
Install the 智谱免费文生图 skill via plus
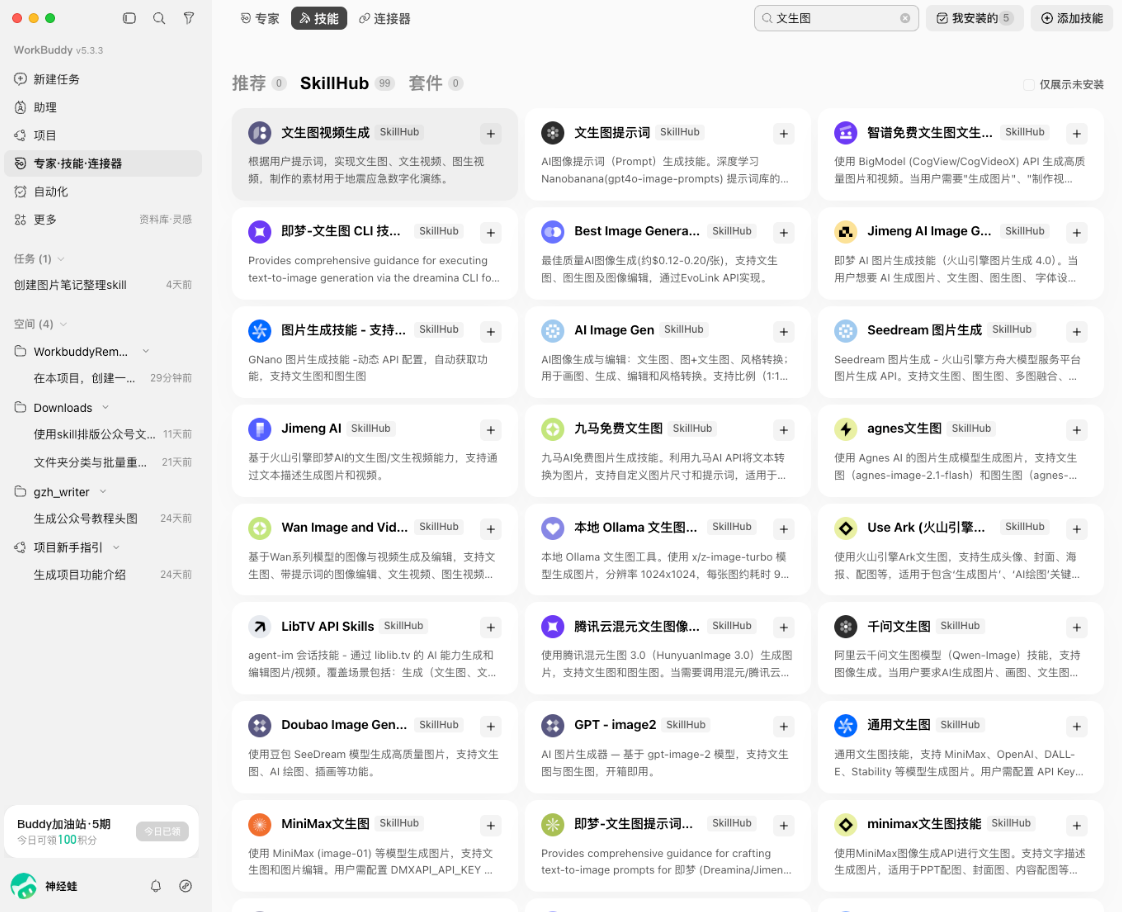click(1076, 134)
